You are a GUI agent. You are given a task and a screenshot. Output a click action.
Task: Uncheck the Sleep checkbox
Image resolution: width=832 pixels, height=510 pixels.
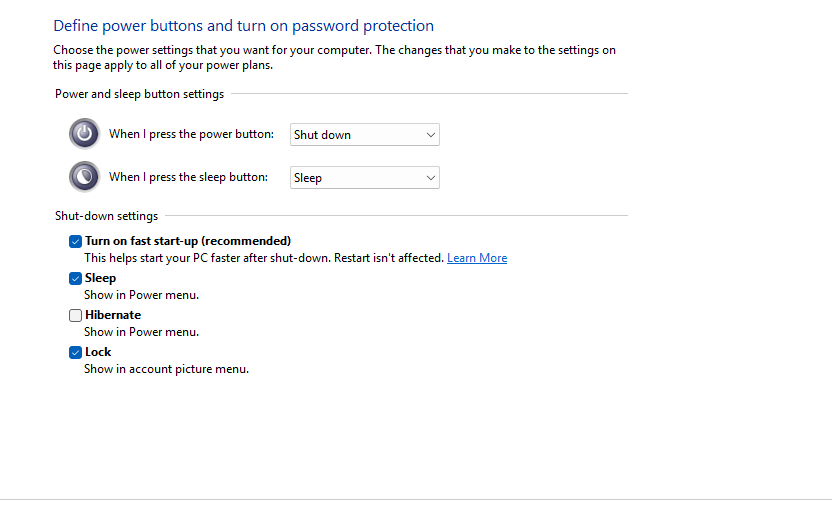(75, 278)
